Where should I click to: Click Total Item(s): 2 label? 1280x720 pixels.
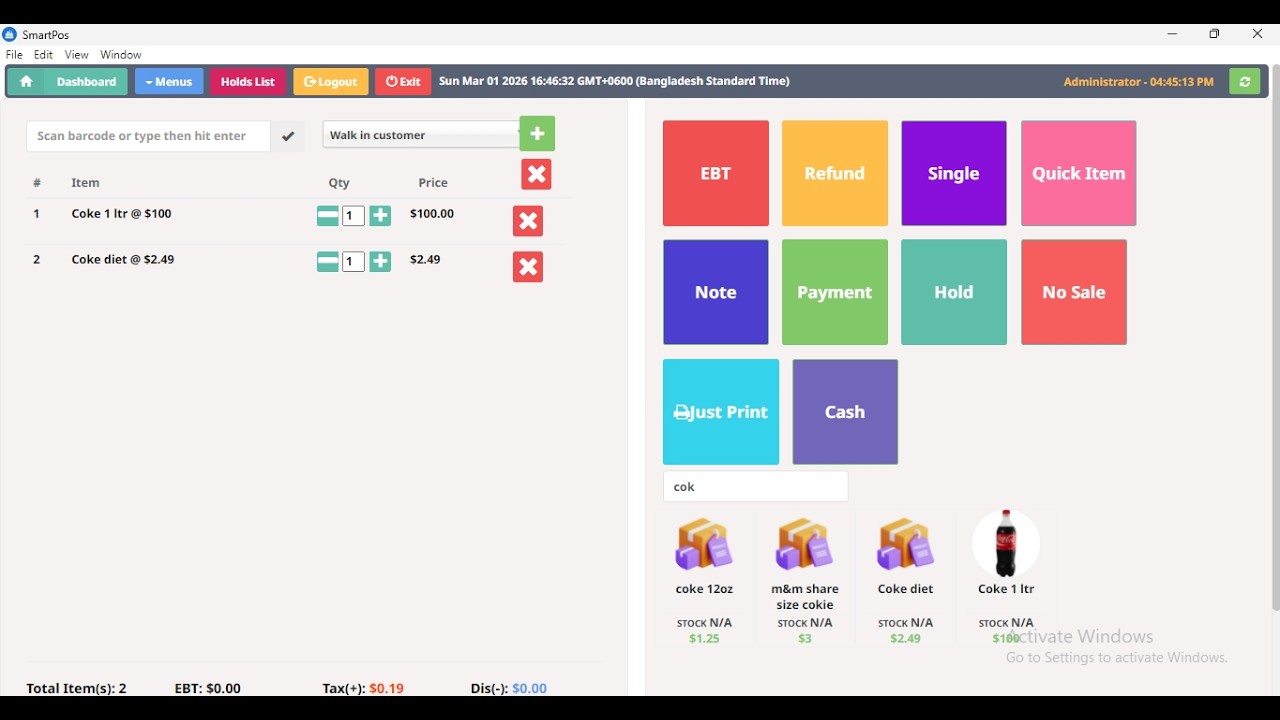[77, 688]
